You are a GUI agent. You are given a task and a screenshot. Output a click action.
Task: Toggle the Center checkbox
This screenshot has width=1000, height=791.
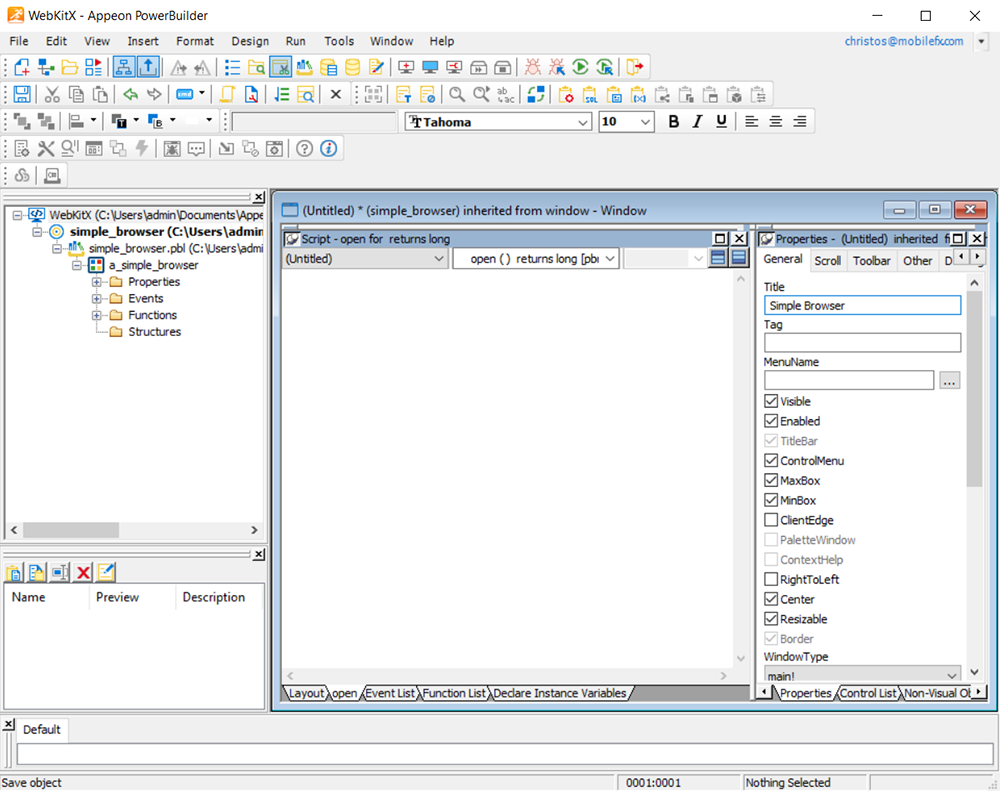pyautogui.click(x=771, y=599)
